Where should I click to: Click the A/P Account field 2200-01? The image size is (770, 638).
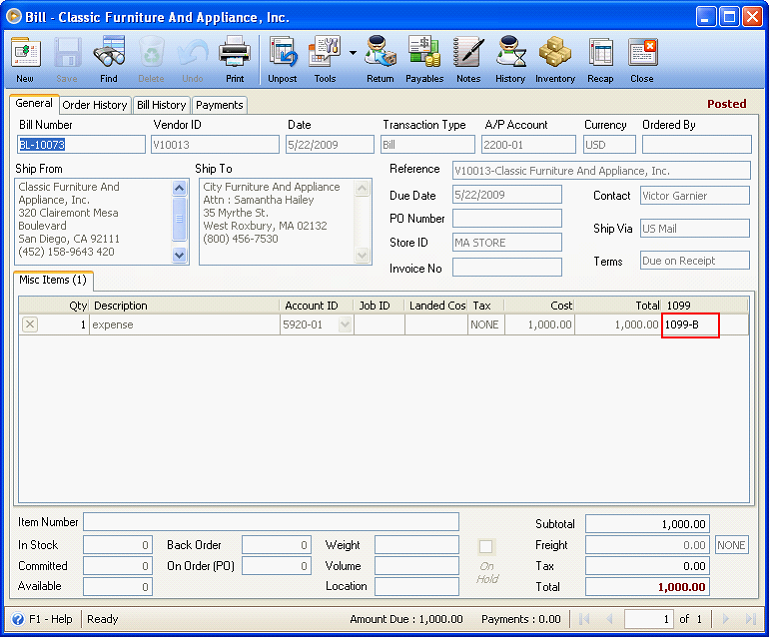[528, 145]
